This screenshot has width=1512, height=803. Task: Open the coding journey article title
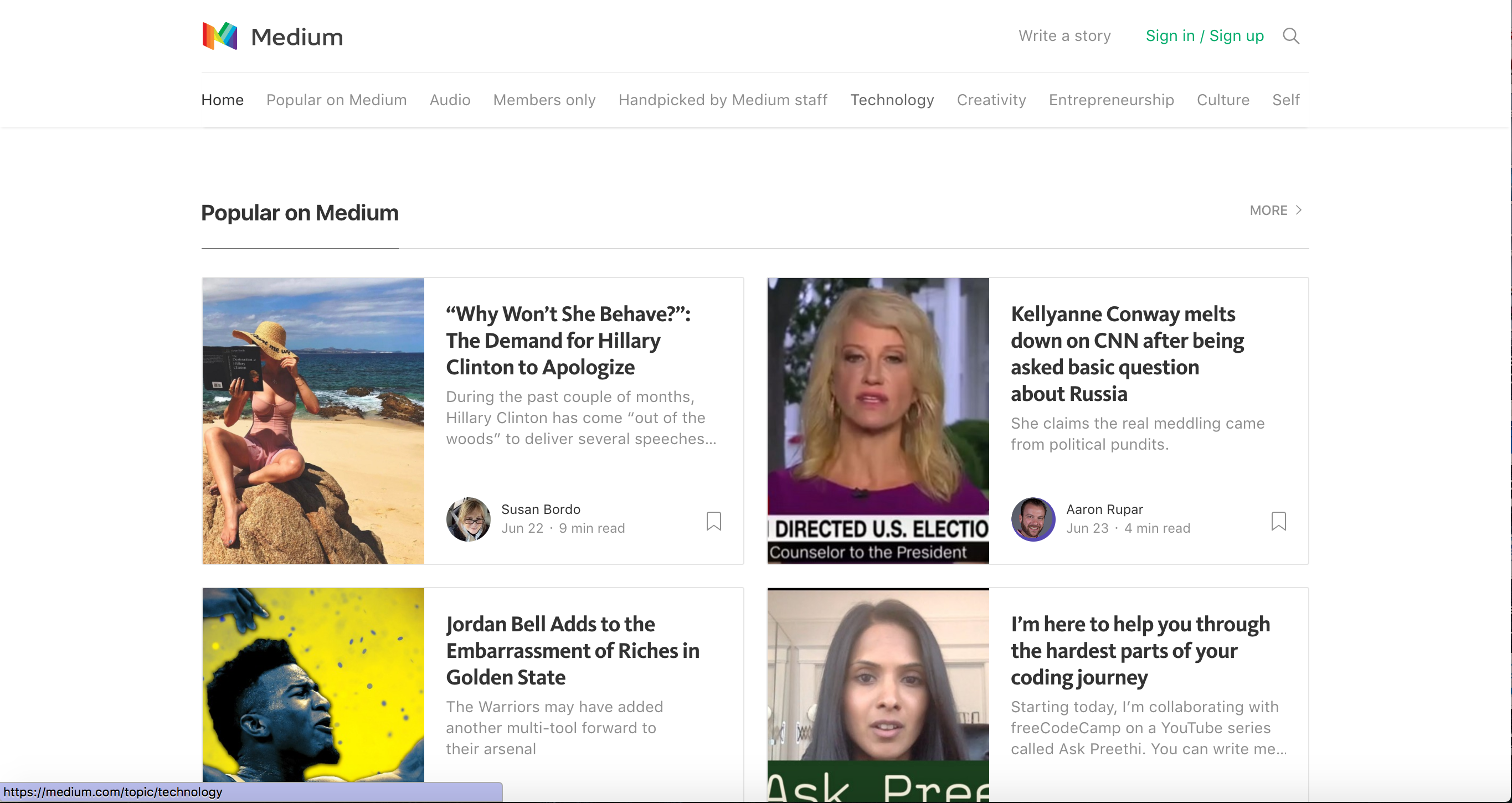[x=1140, y=650]
